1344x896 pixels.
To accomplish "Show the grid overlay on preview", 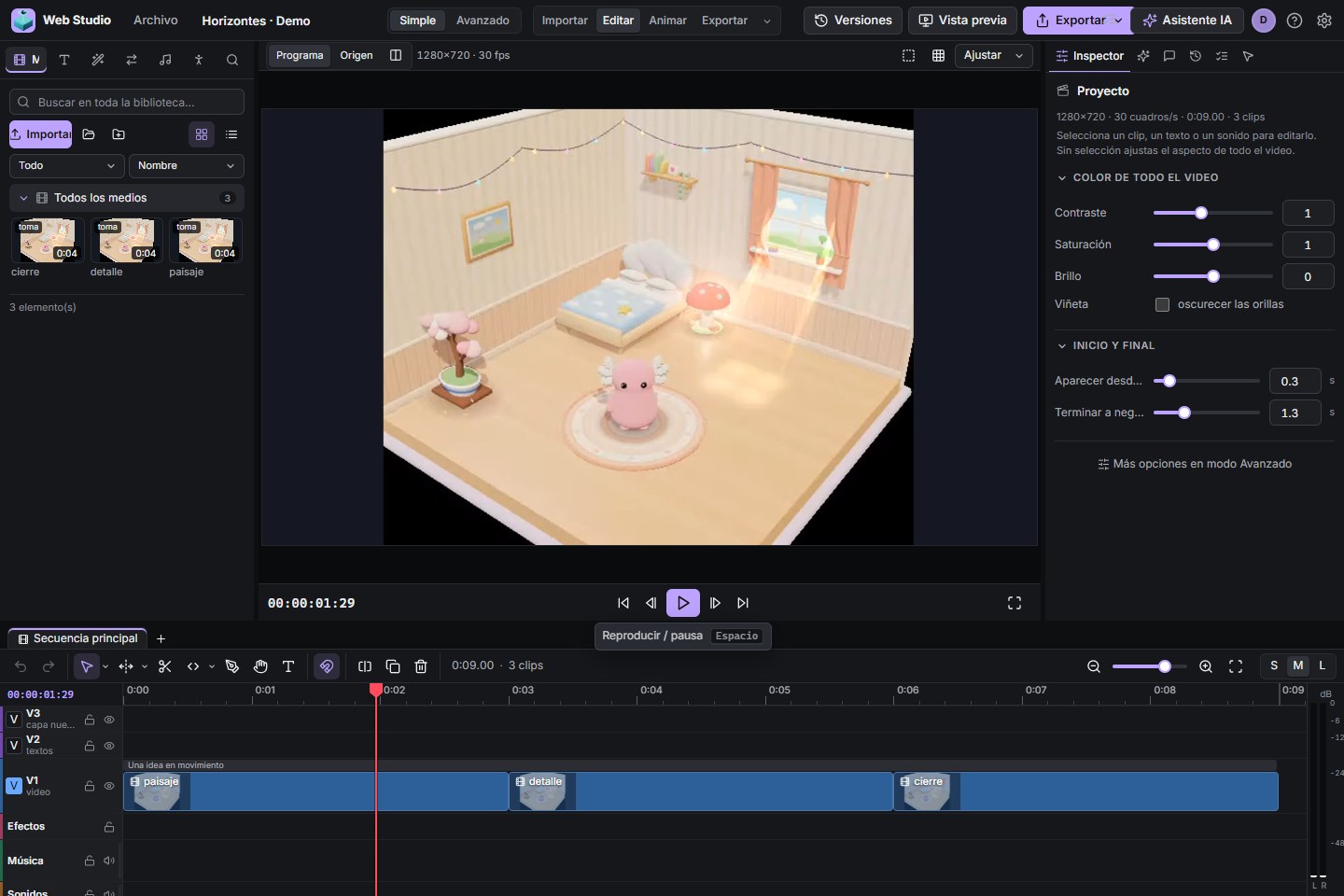I will point(938,56).
